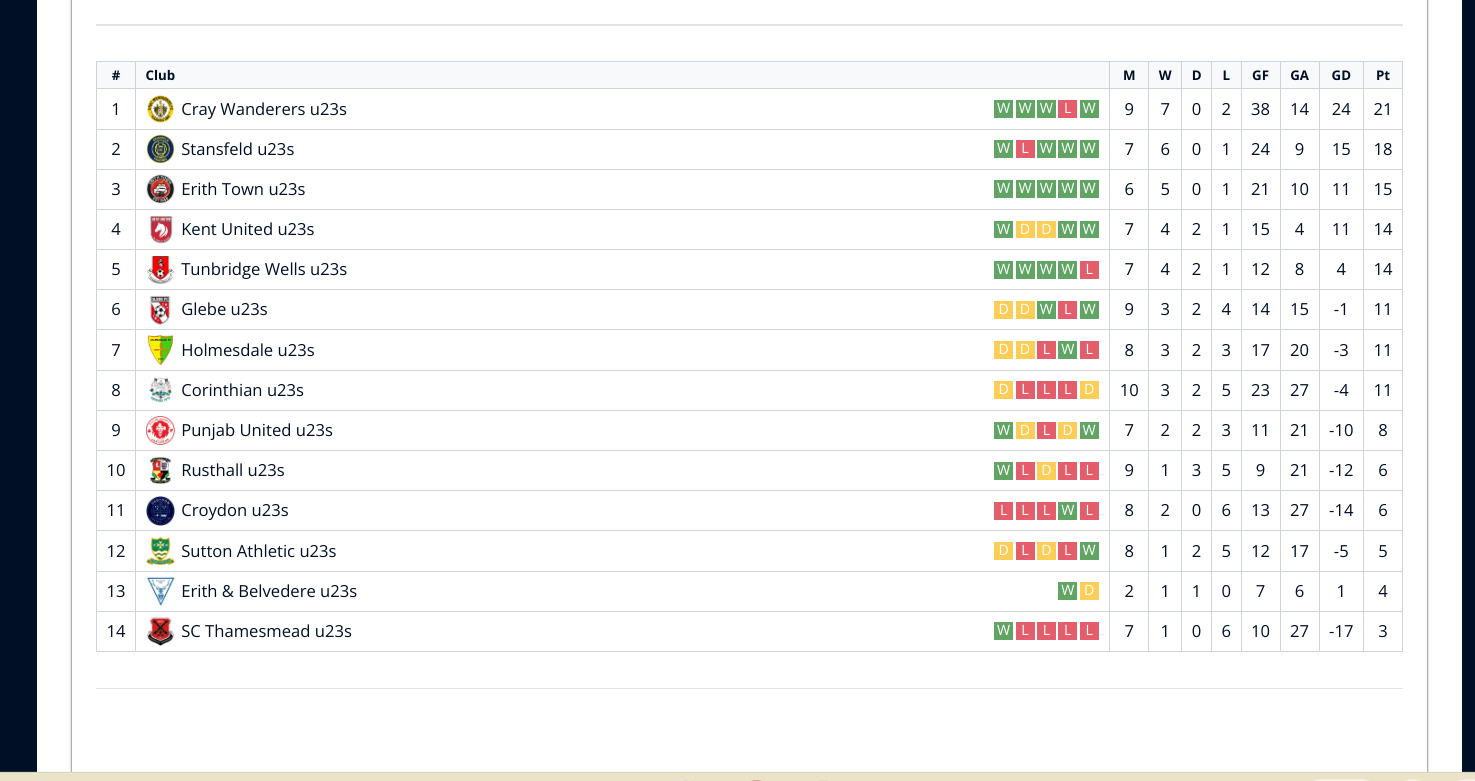The width and height of the screenshot is (1475, 781).
Task: Click the Cray Wanderers u23s club crest
Action: 160,109
